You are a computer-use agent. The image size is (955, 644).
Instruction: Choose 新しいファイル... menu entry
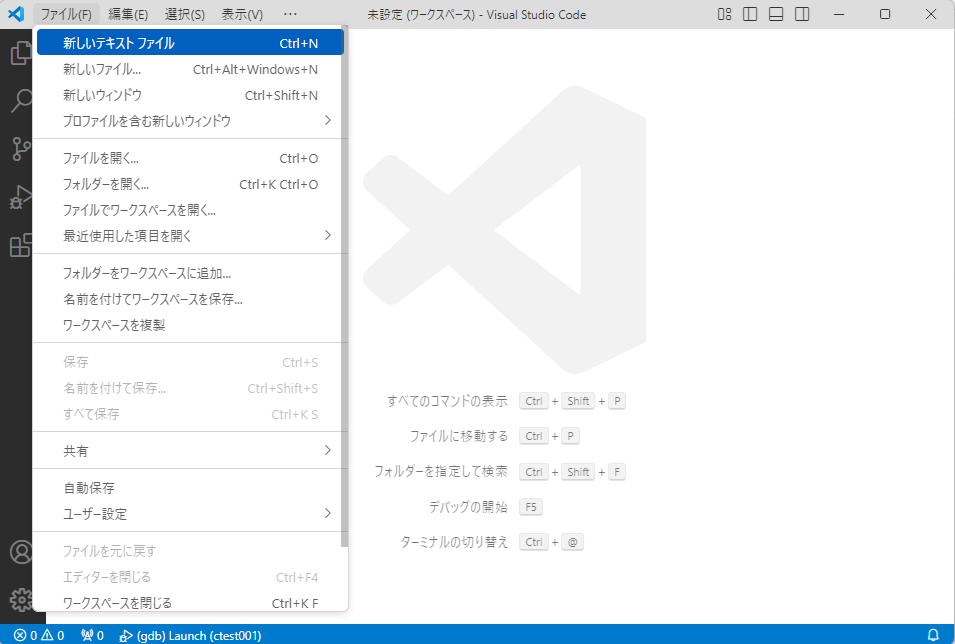point(190,69)
